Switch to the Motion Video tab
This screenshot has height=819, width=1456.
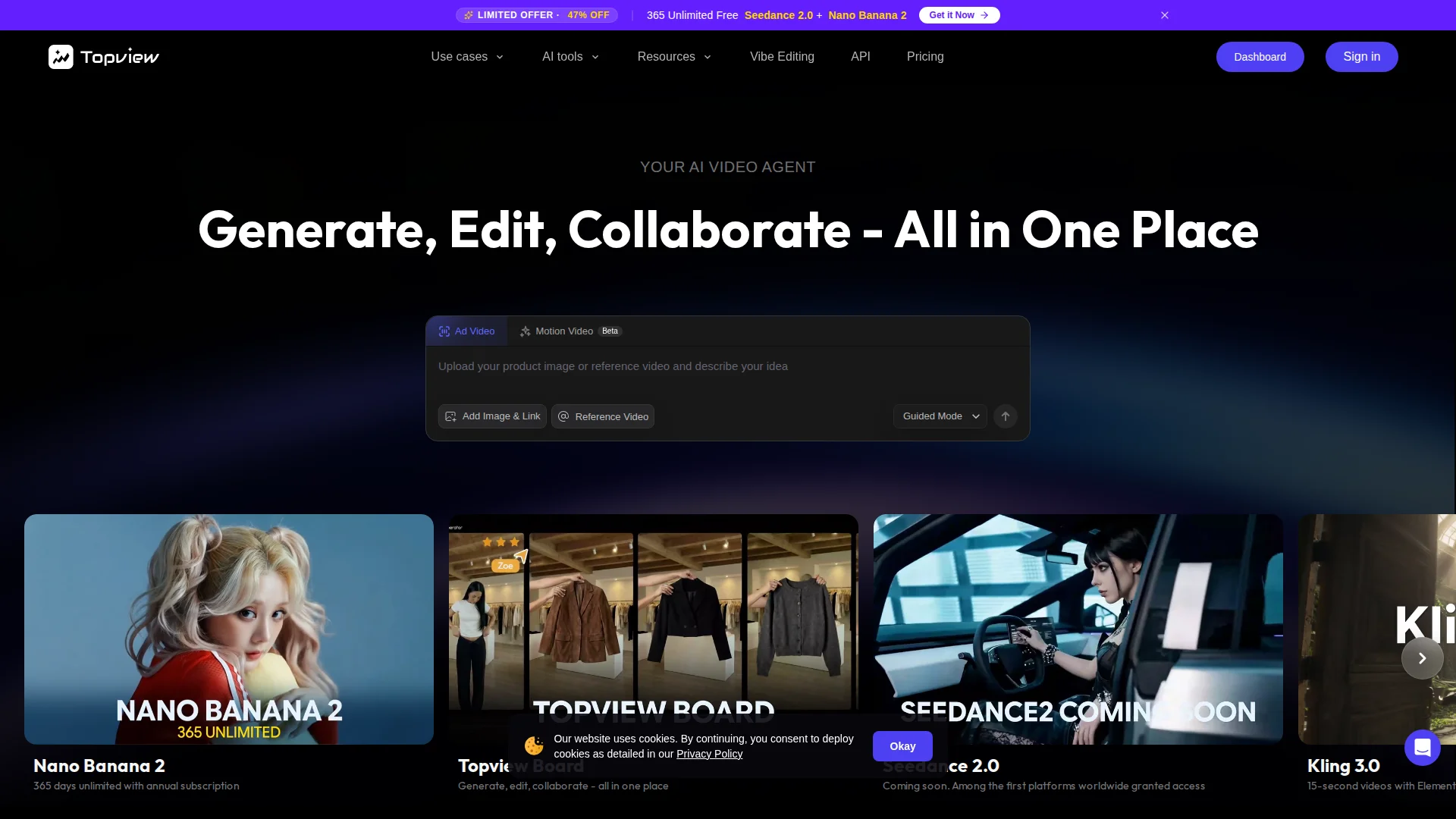[564, 331]
